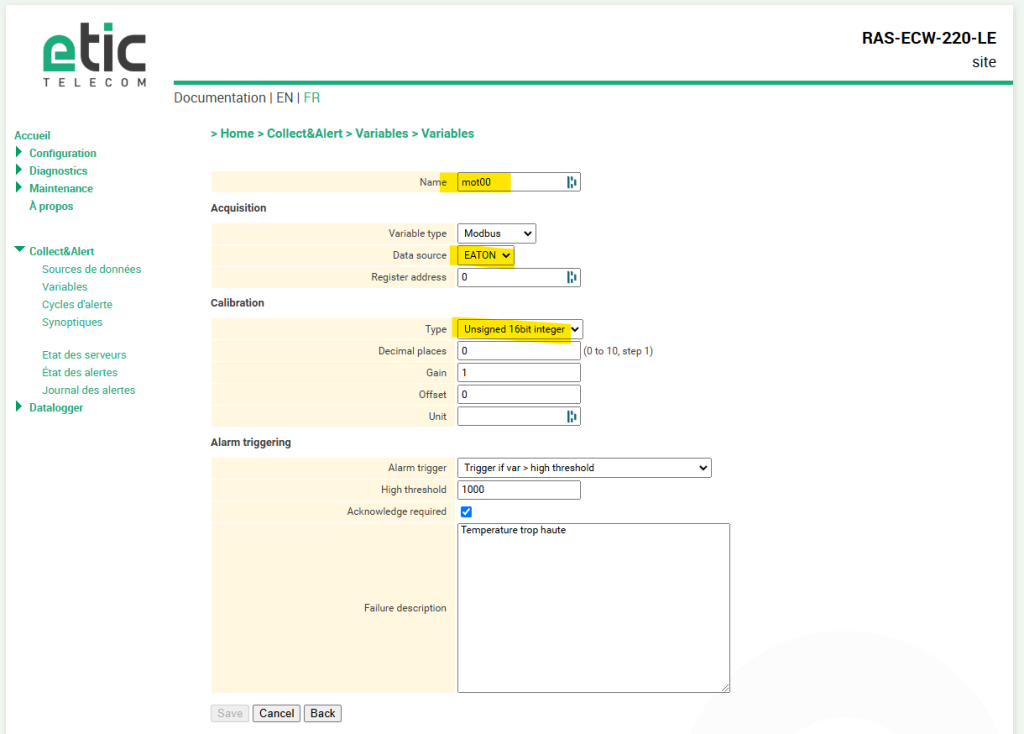Viewport: 1024px width, 734px height.
Task: Go to Accueil in sidebar
Action: tap(32, 135)
